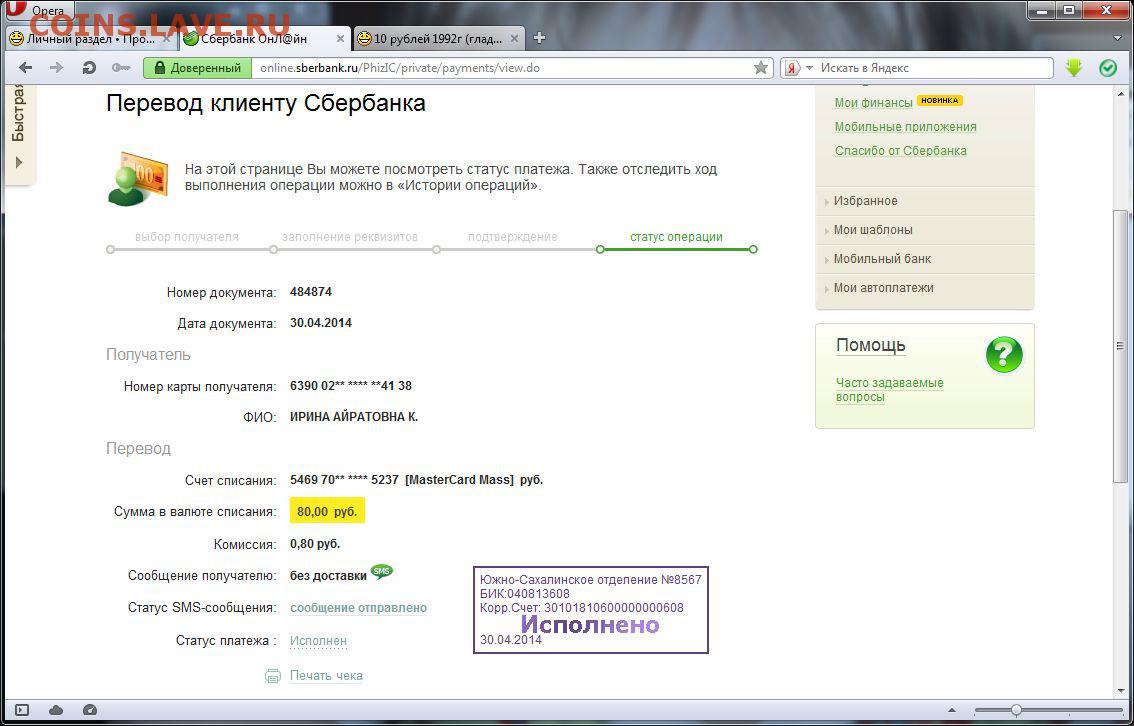Click the Opera Link cloud icon
Screen dimensions: 1134x726
pos(56,710)
